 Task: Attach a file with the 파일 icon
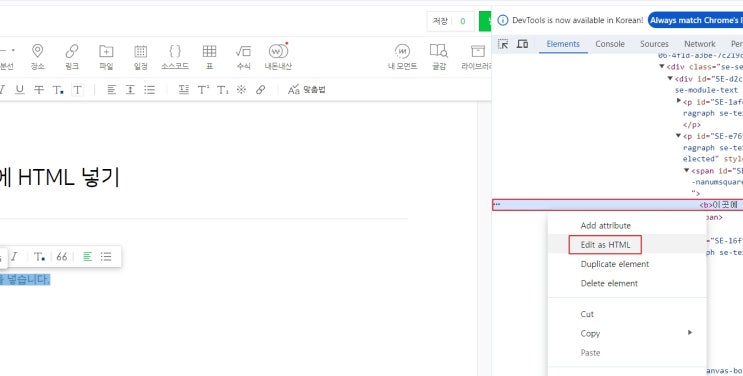(106, 56)
